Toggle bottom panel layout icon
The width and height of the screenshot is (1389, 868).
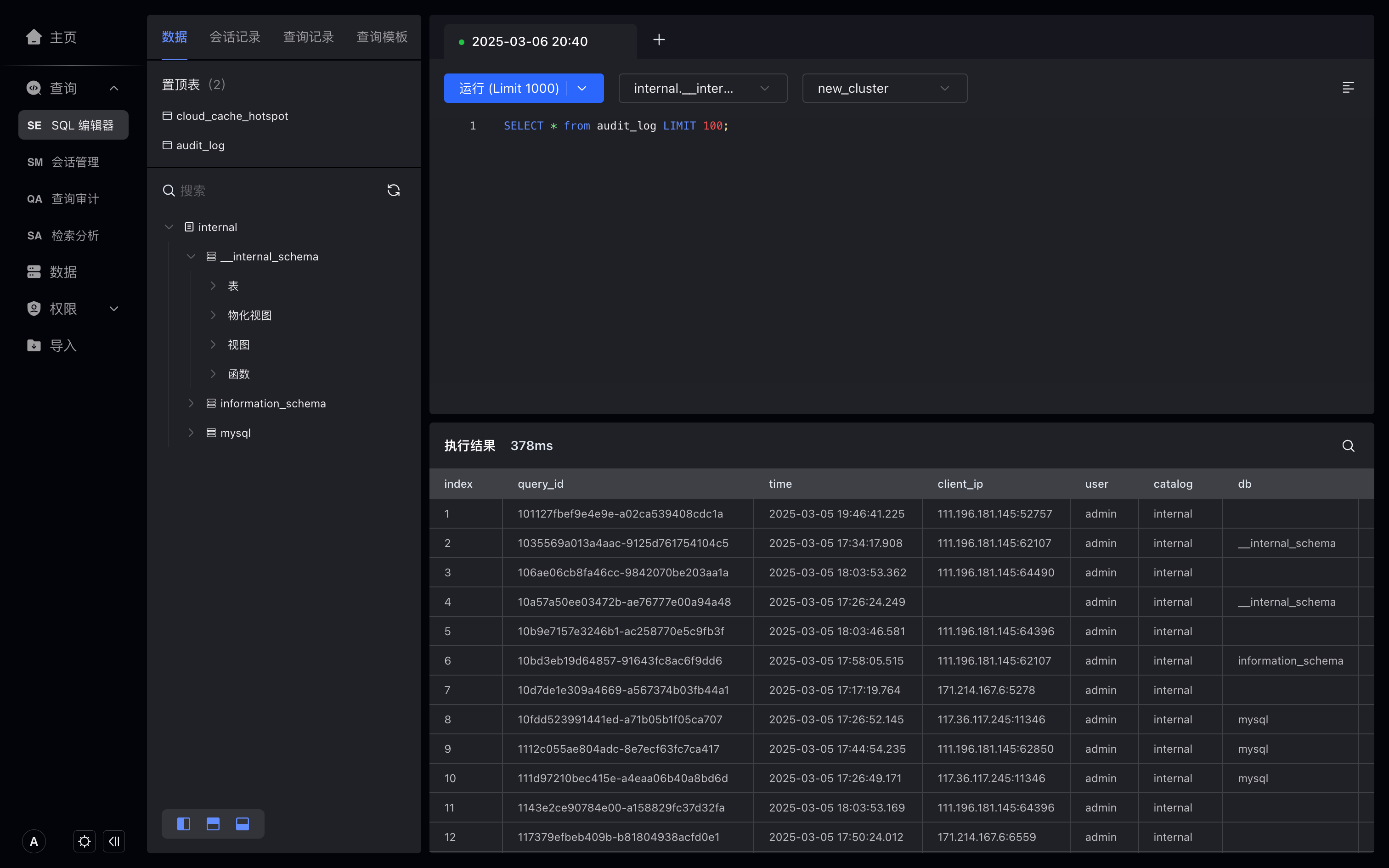pos(242,824)
